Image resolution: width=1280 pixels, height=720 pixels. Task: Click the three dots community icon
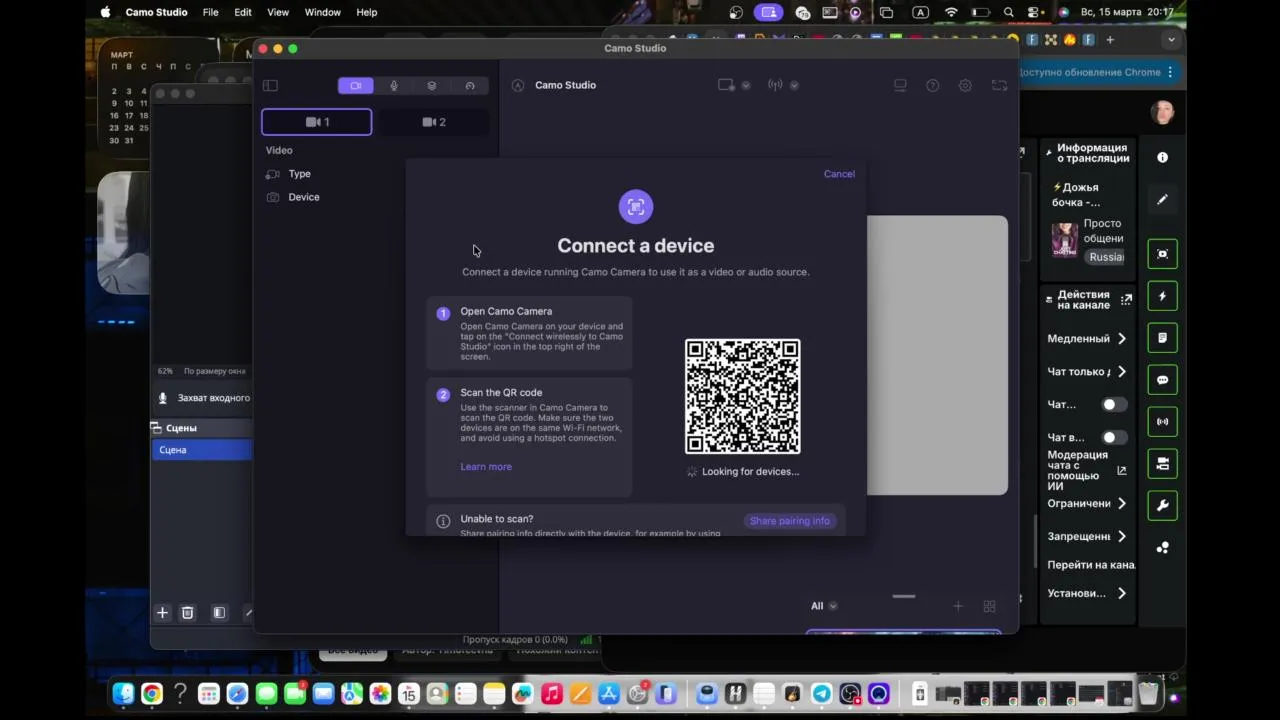(x=1163, y=548)
